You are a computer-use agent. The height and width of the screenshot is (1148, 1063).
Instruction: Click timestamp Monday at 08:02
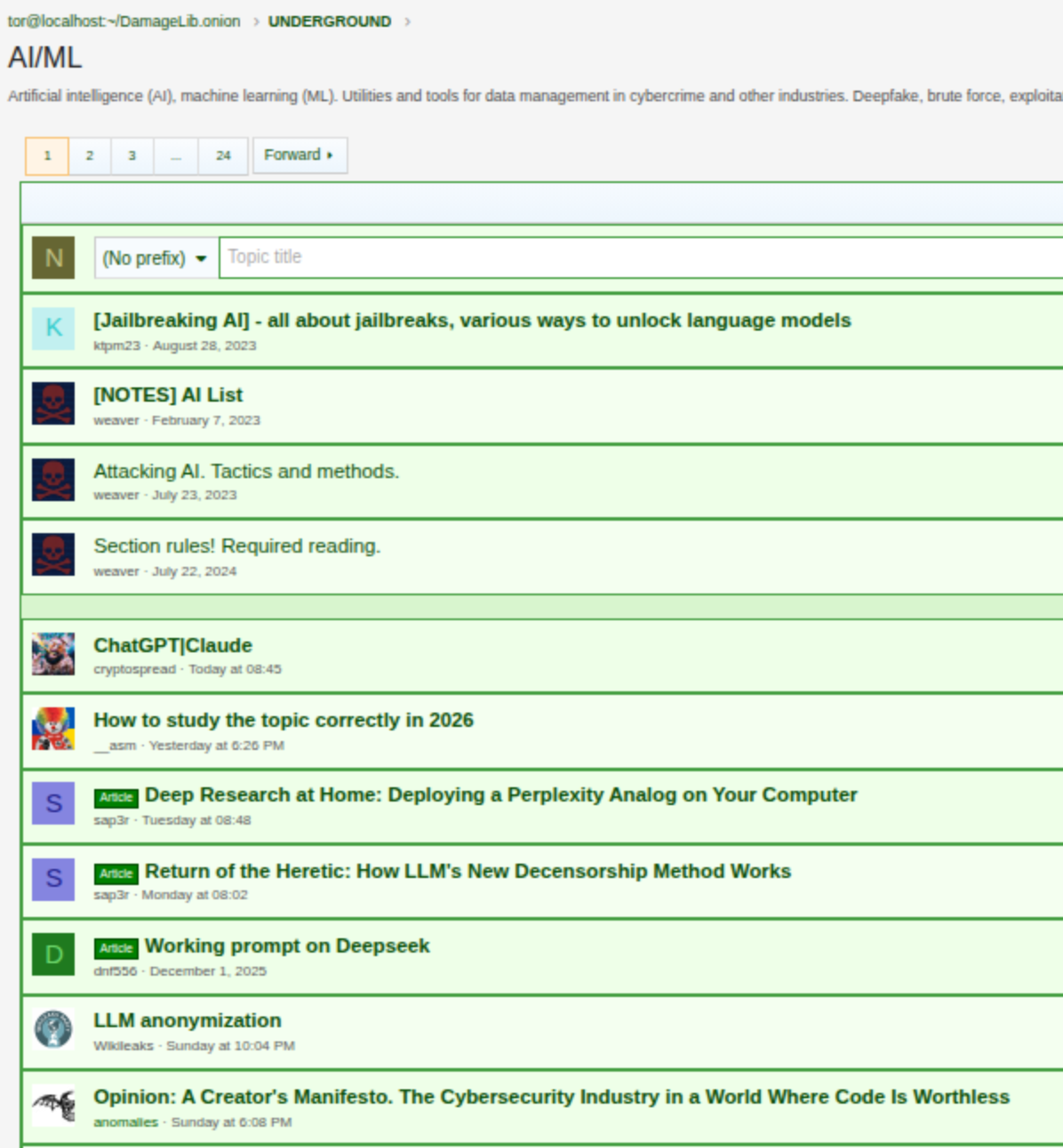[x=195, y=895]
